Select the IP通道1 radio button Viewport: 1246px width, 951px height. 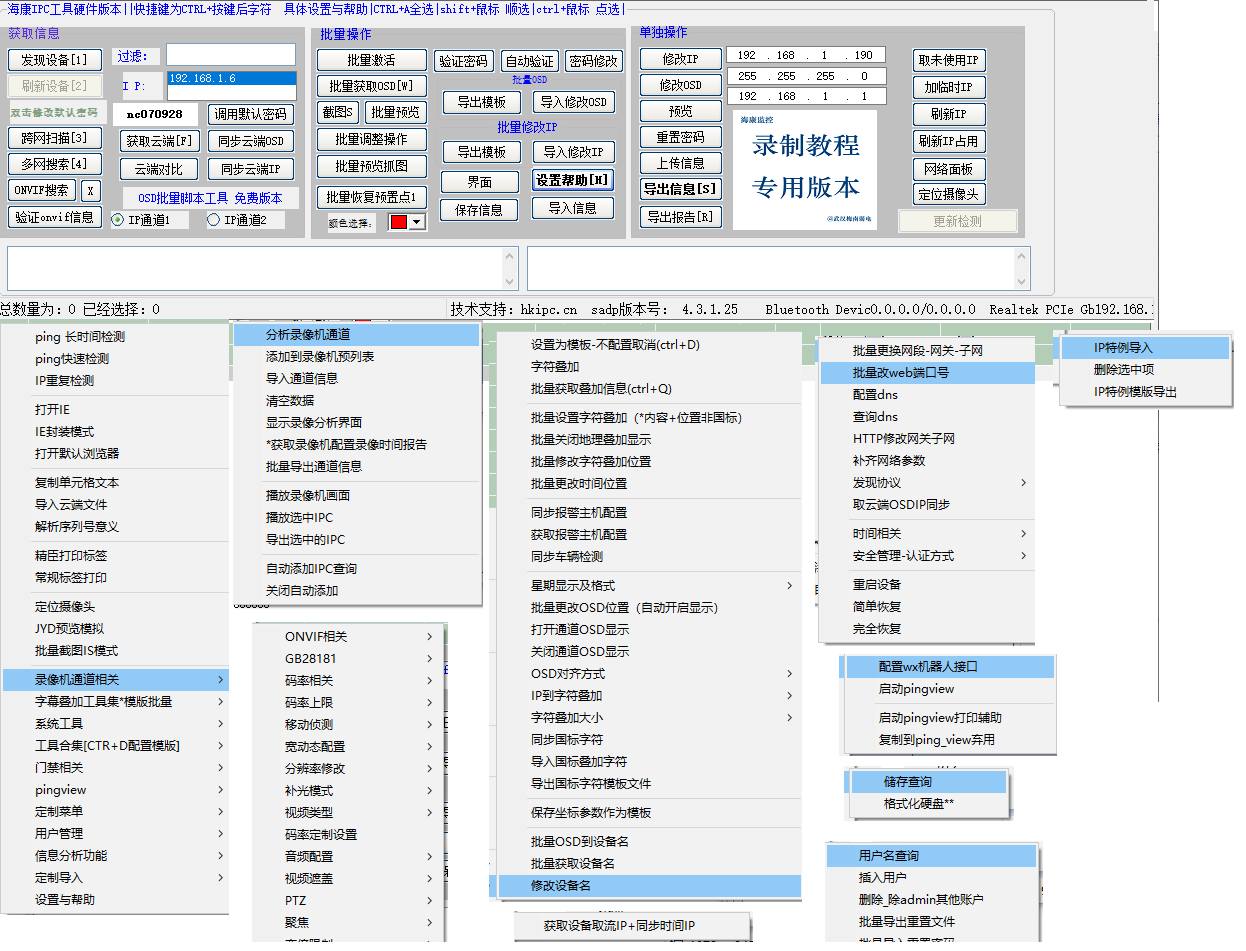pyautogui.click(x=117, y=220)
